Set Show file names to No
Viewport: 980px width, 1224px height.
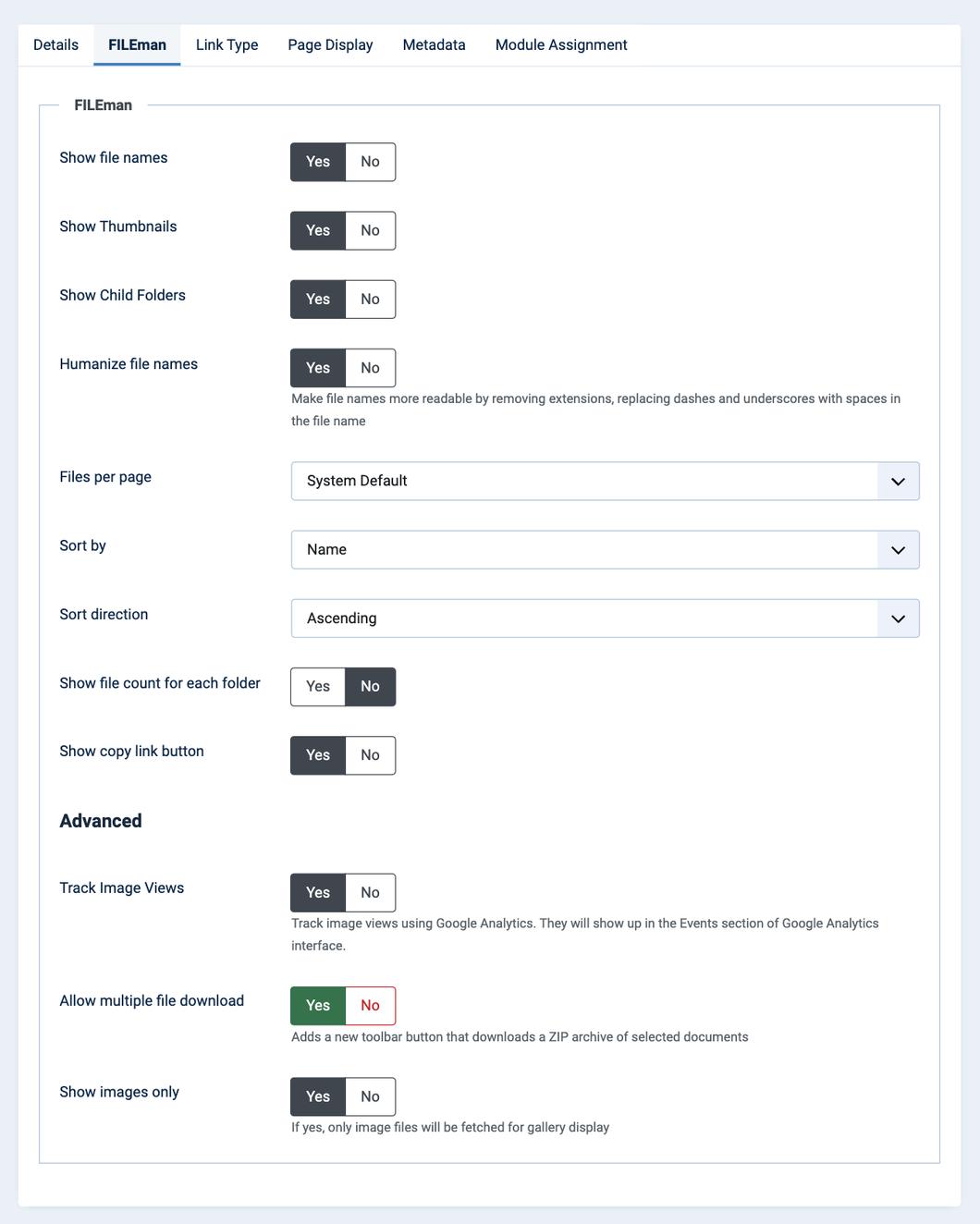pos(371,162)
